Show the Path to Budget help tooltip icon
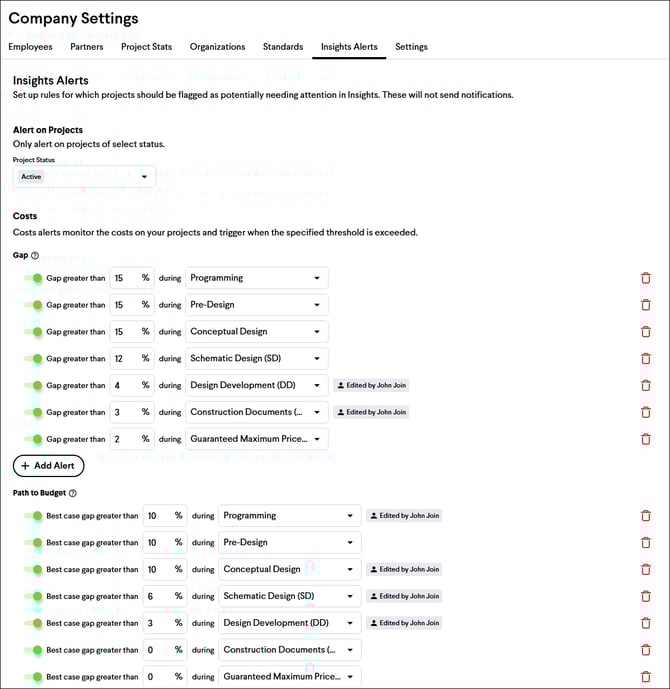 (72, 493)
